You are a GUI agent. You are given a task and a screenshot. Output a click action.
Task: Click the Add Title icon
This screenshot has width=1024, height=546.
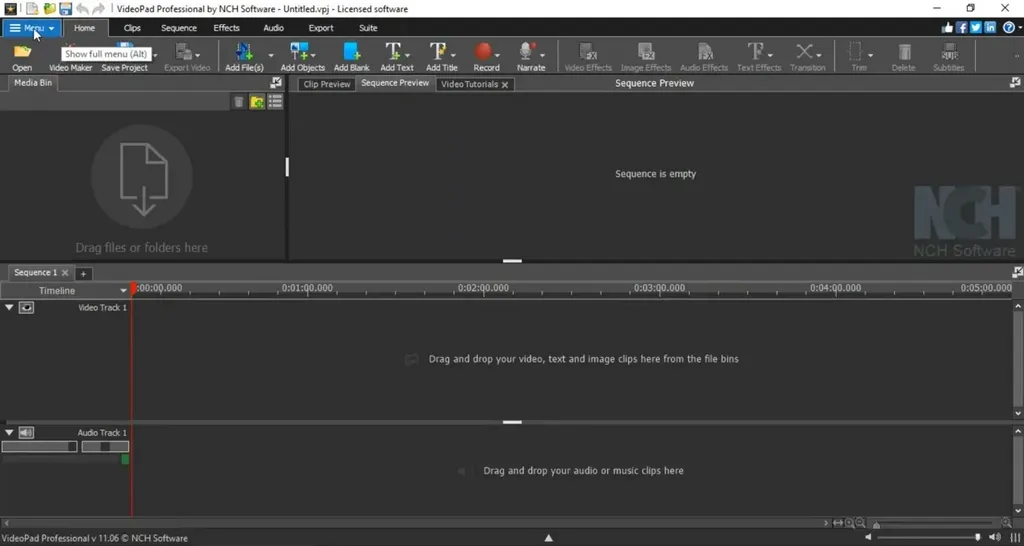point(438,52)
